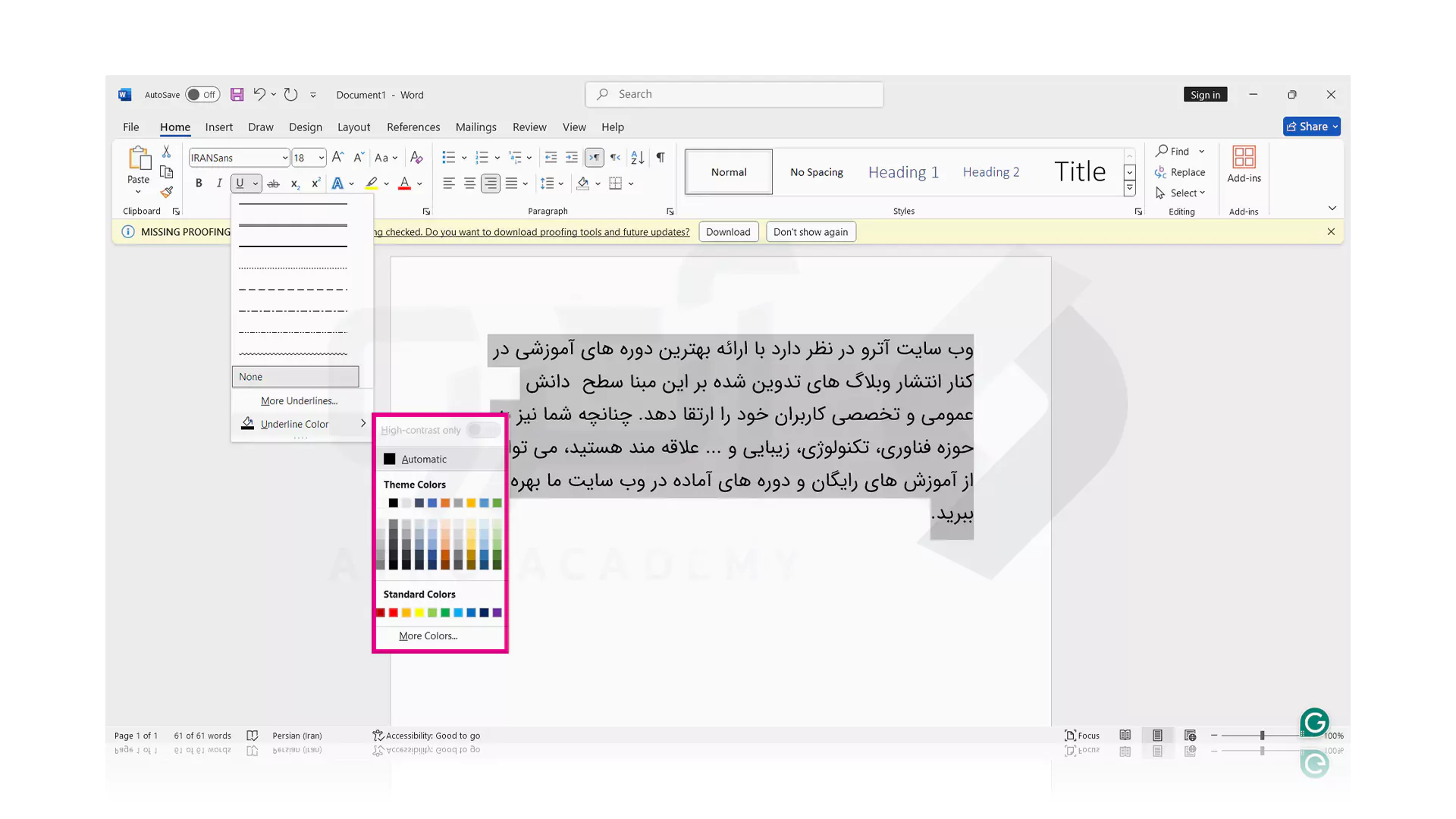Click the Undo arrow icon
Image resolution: width=1456 pixels, height=819 pixels.
click(x=259, y=94)
